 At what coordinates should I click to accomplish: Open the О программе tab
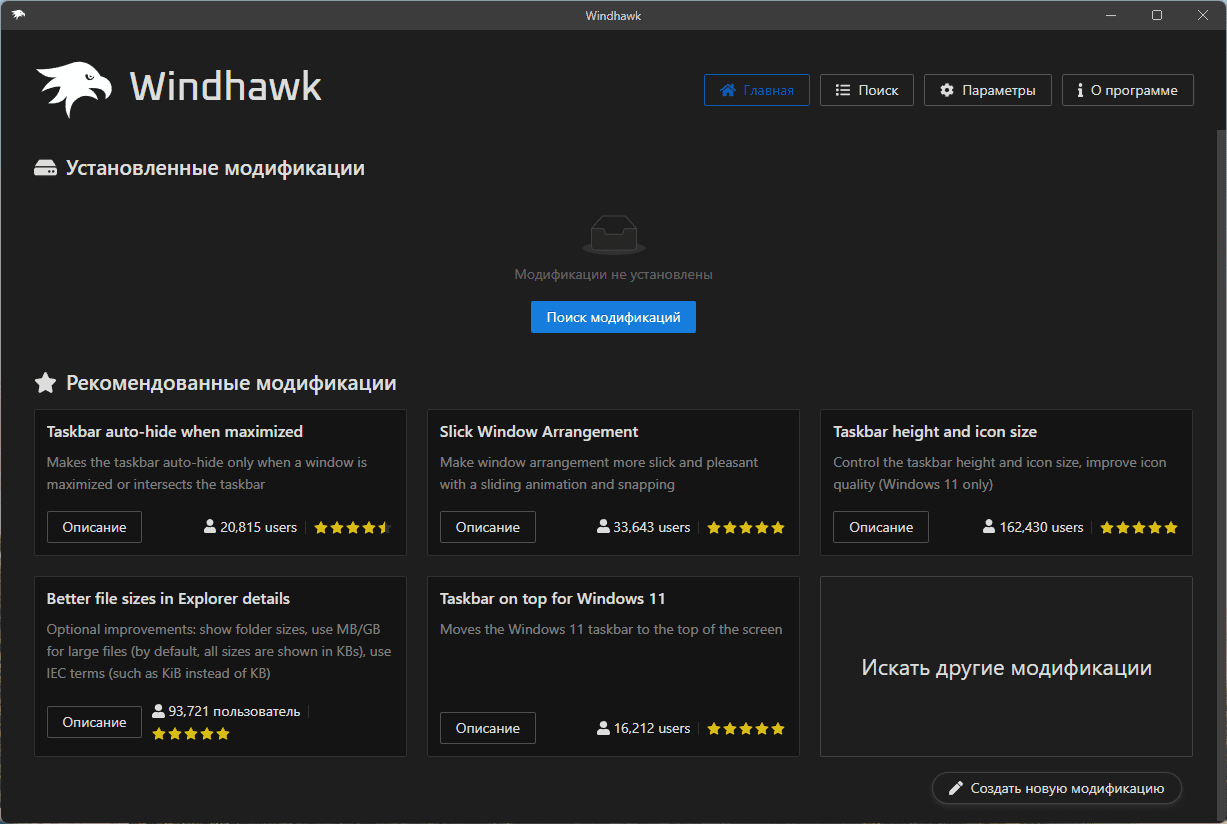(1128, 90)
